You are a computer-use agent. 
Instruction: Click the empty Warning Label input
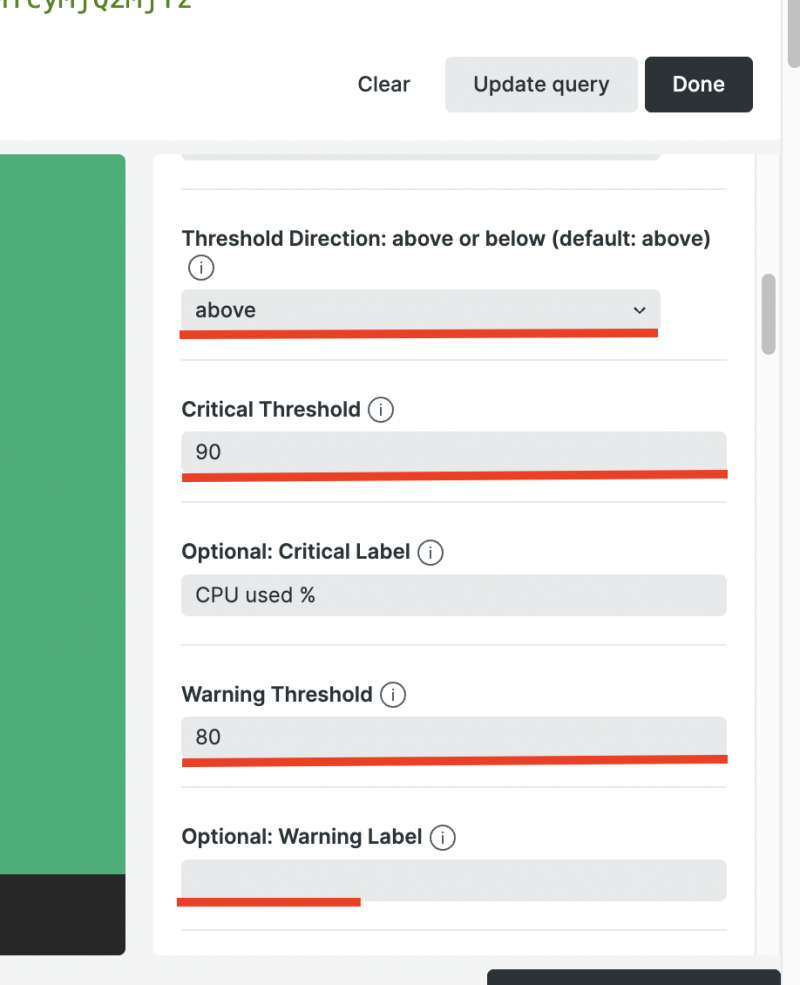[x=454, y=880]
